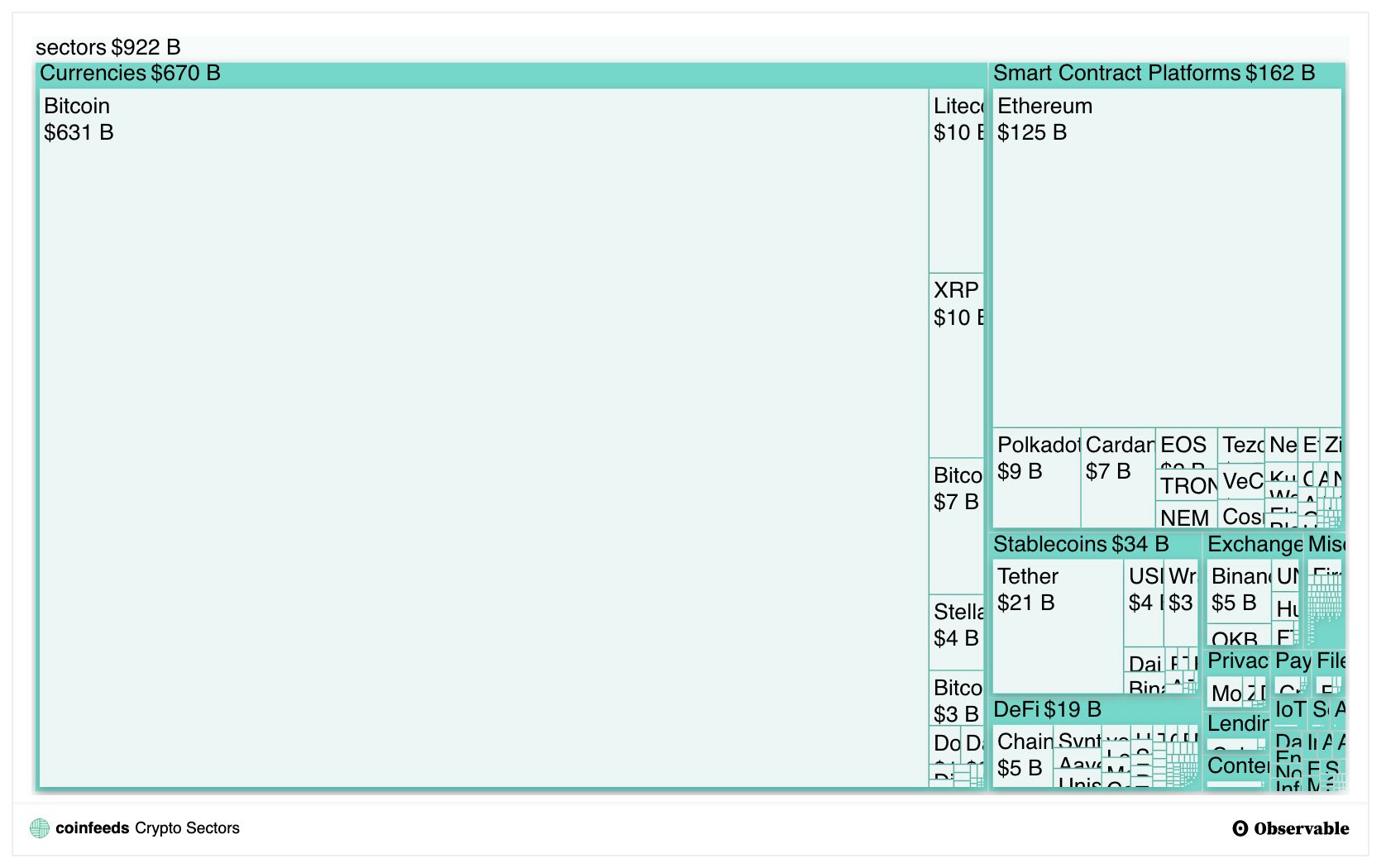
Task: Click the XRP $10 B cell
Action: (x=957, y=365)
